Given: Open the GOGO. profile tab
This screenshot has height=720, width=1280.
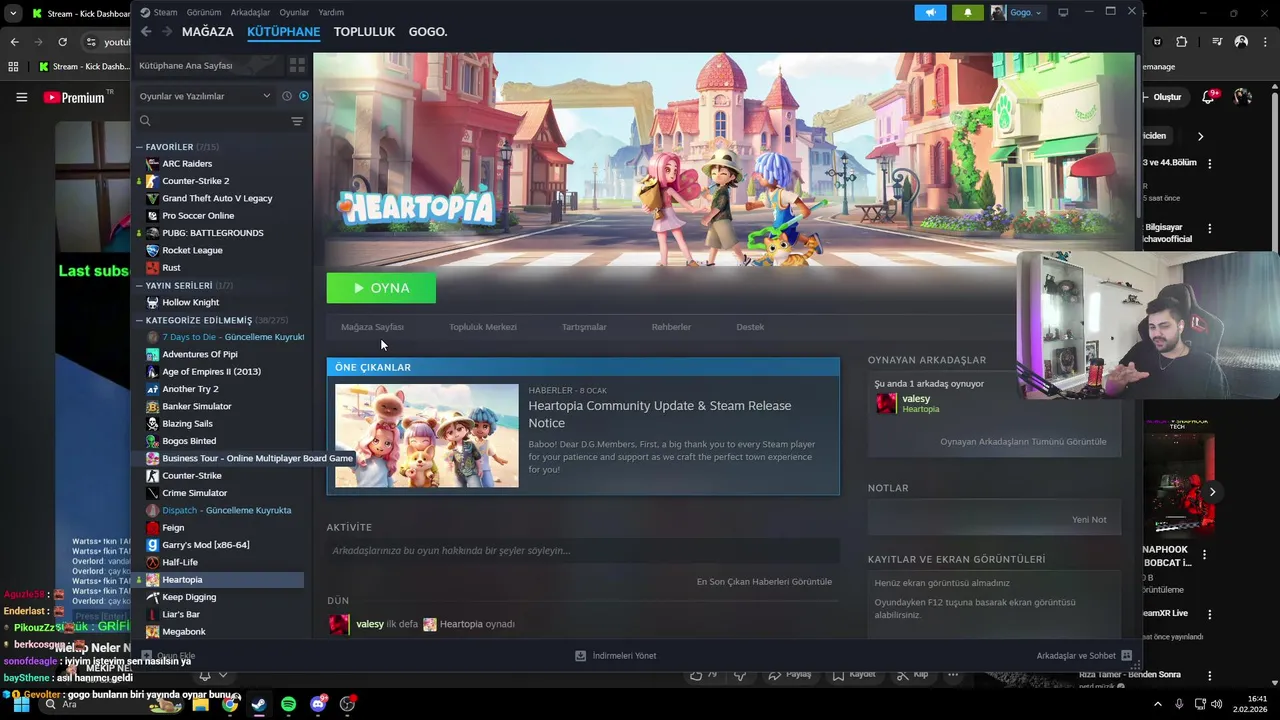Looking at the screenshot, I should coord(428,32).
